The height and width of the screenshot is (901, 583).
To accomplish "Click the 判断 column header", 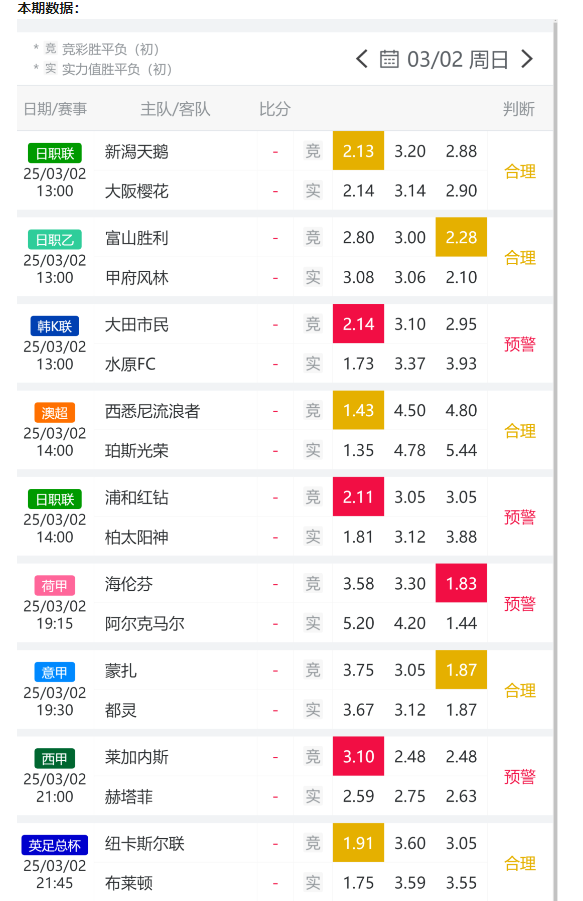I will click(x=519, y=109).
